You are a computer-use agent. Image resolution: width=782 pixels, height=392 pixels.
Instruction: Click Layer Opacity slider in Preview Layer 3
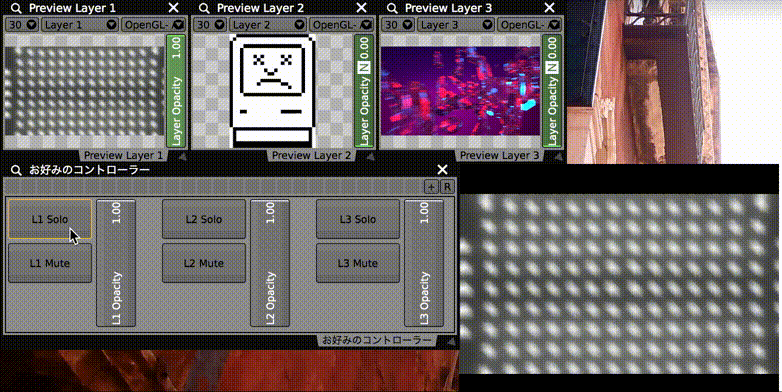[x=552, y=91]
